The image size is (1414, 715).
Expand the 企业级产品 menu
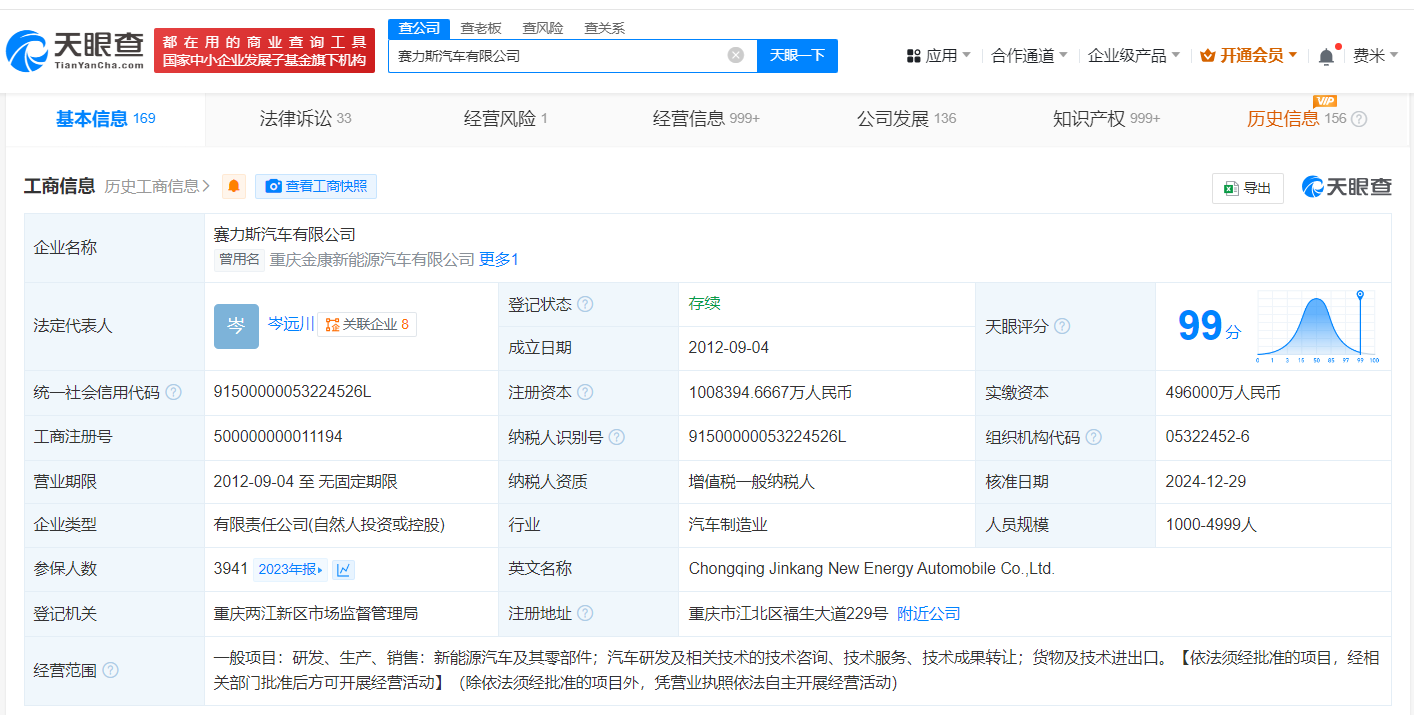click(x=1133, y=56)
